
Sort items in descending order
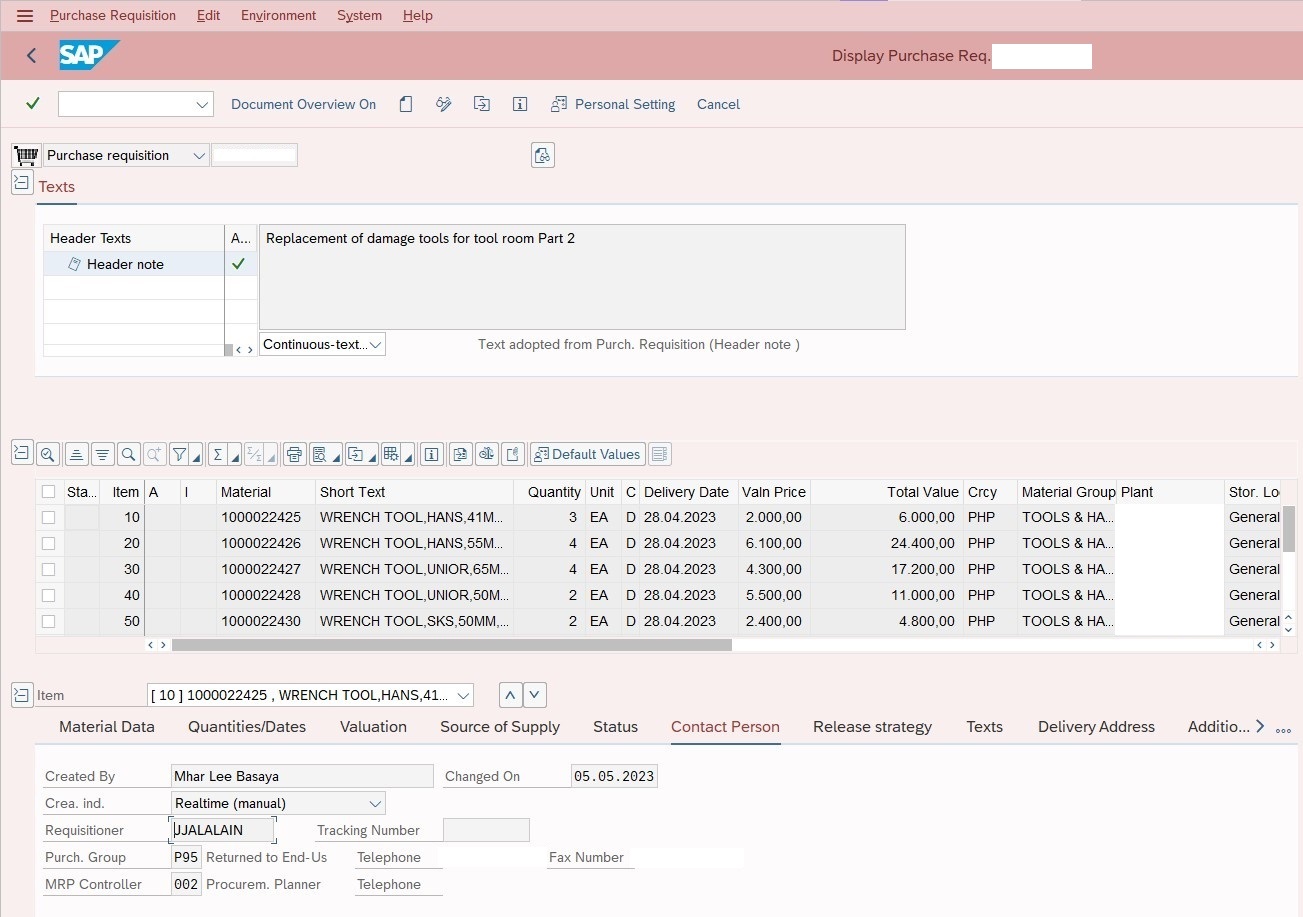[x=102, y=454]
